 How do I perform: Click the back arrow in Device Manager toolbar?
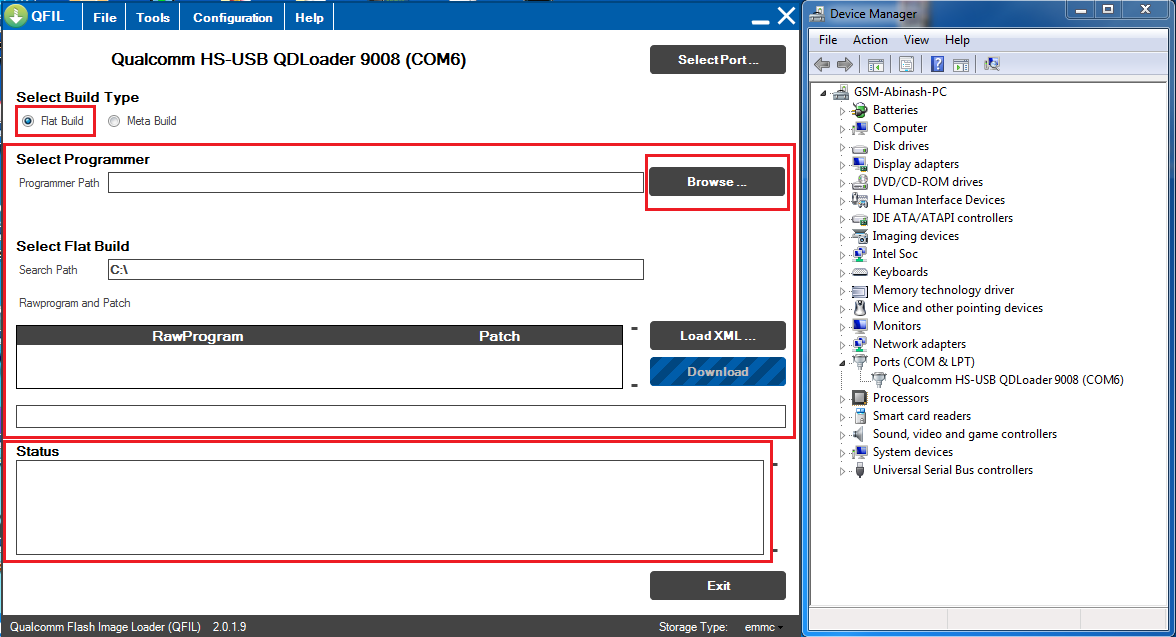tap(821, 63)
